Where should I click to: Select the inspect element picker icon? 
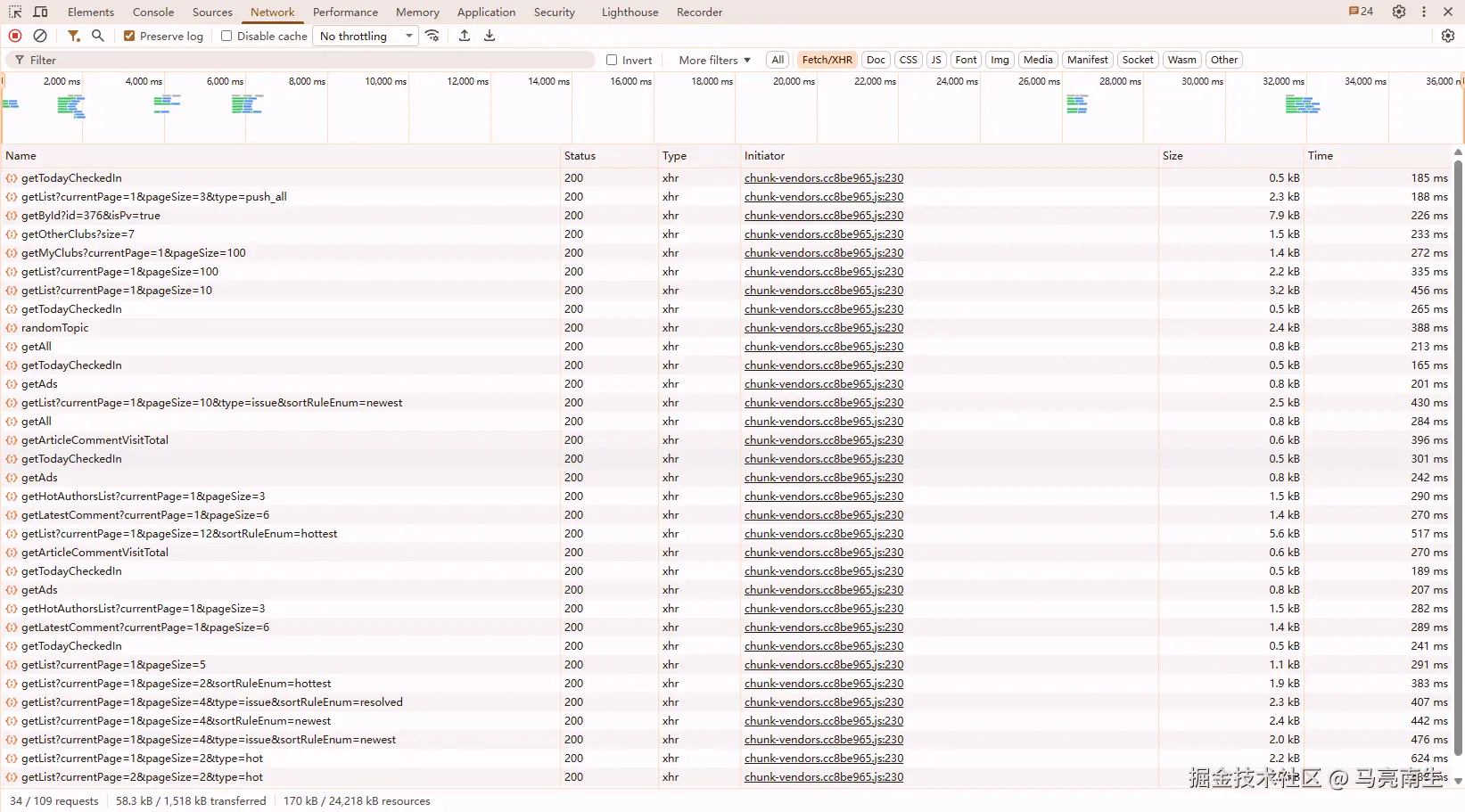[x=15, y=12]
